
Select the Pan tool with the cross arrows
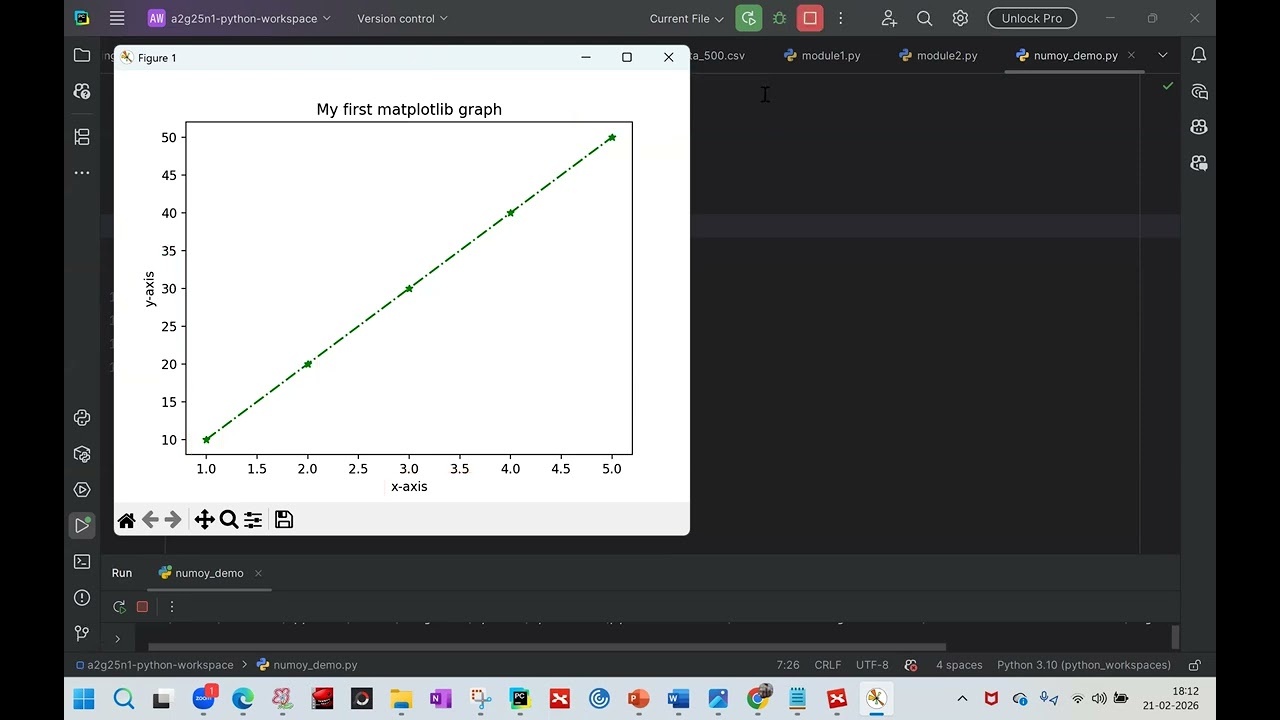point(204,519)
